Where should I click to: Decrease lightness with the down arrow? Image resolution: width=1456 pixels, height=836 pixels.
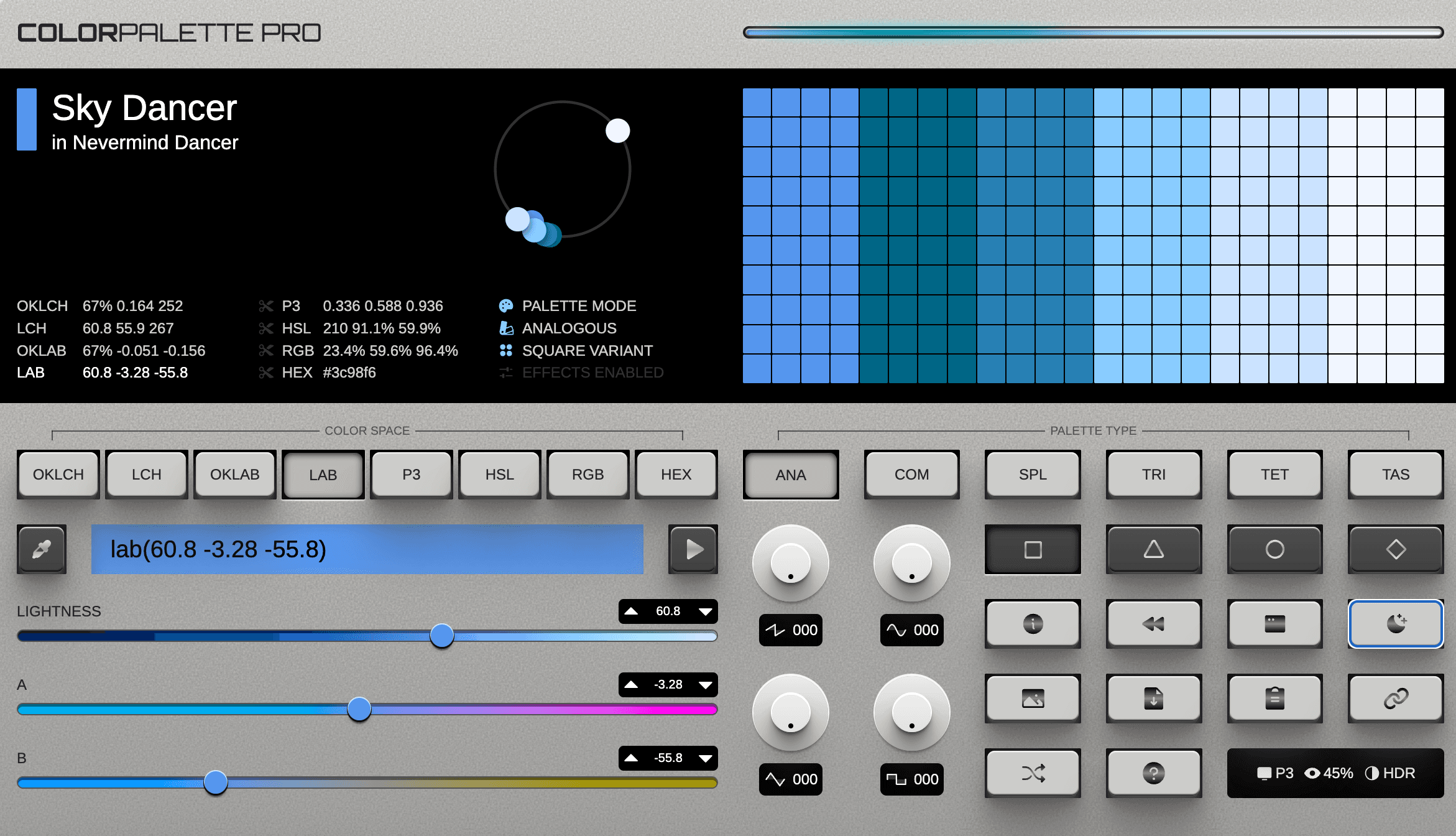pos(705,611)
